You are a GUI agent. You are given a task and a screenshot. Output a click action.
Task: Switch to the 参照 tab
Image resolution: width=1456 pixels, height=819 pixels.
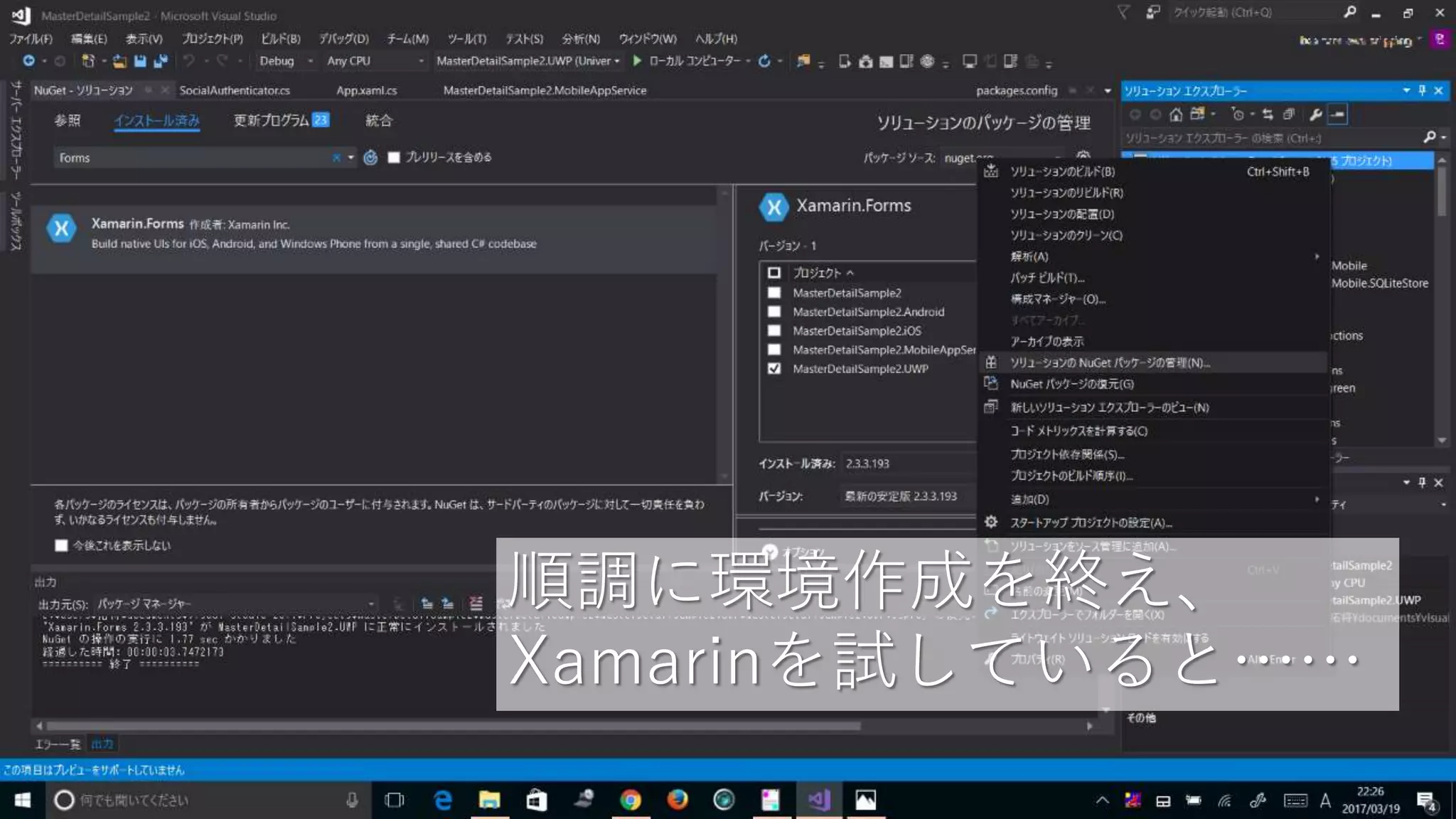click(x=68, y=120)
